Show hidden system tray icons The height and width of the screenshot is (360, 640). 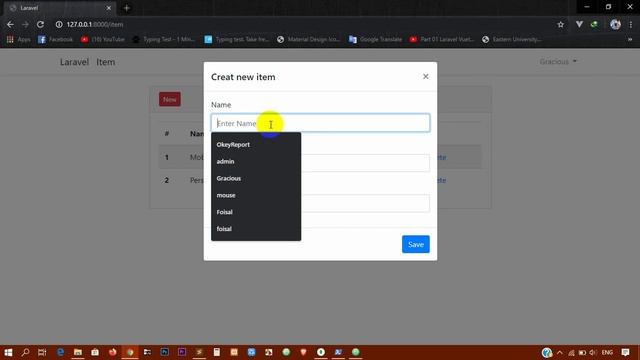(x=560, y=352)
